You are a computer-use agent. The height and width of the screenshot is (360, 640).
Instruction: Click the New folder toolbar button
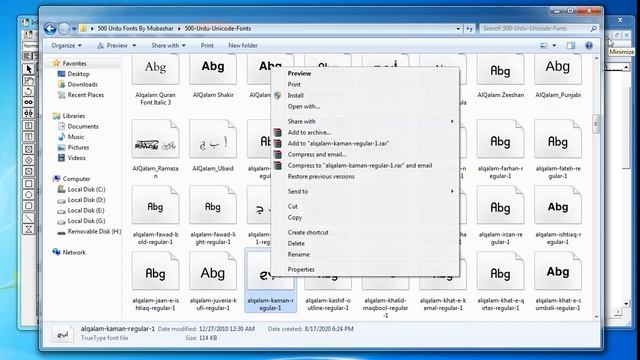click(x=243, y=45)
